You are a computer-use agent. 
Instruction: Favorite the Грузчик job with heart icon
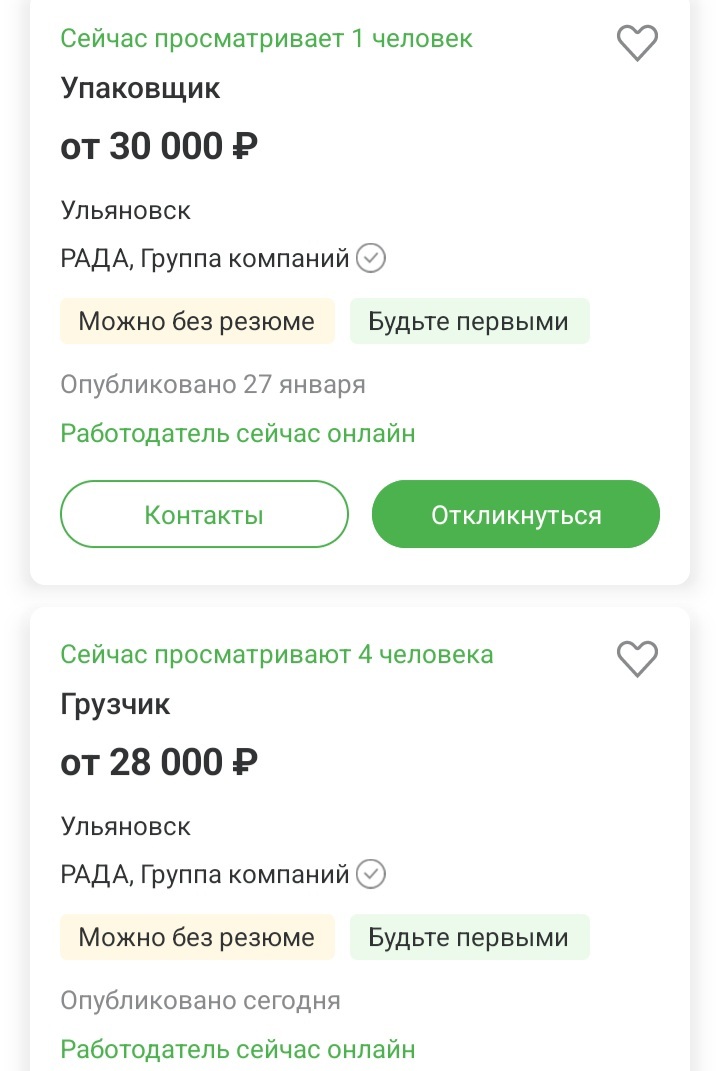point(637,659)
